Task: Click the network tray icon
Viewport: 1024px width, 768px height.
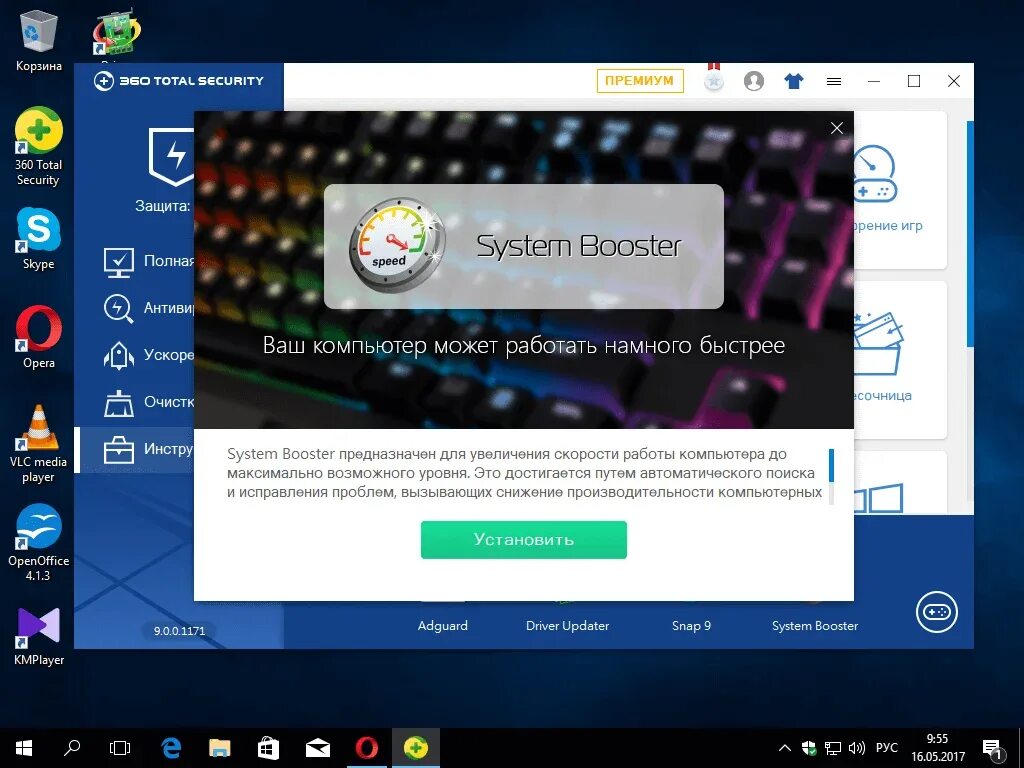Action: (x=833, y=748)
